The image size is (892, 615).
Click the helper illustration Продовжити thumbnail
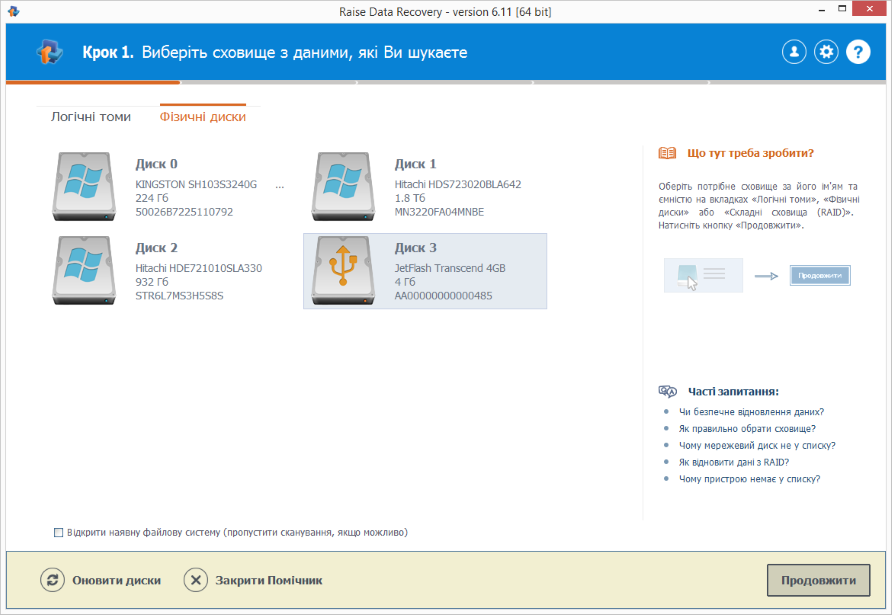[820, 275]
